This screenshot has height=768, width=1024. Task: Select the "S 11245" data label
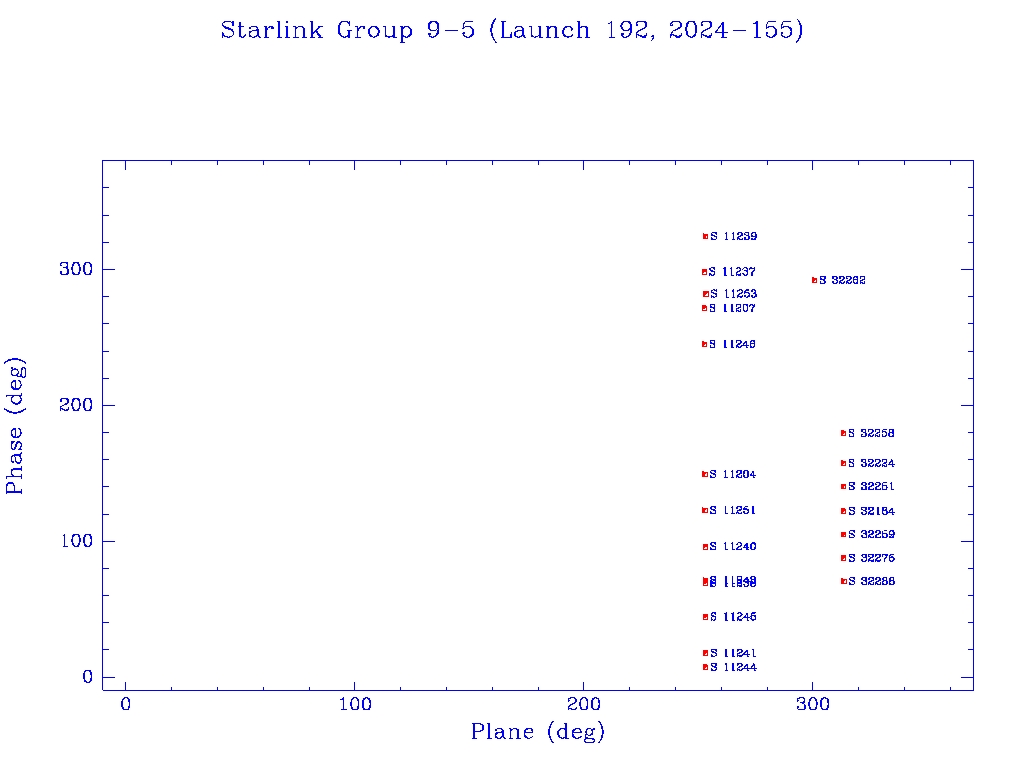tap(733, 617)
